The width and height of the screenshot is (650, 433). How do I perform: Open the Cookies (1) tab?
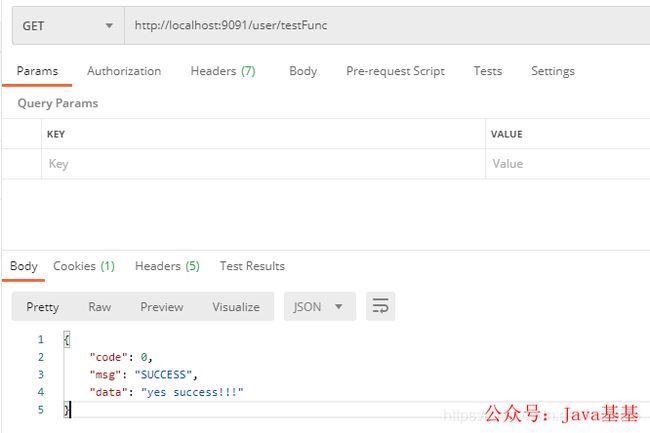click(x=84, y=266)
